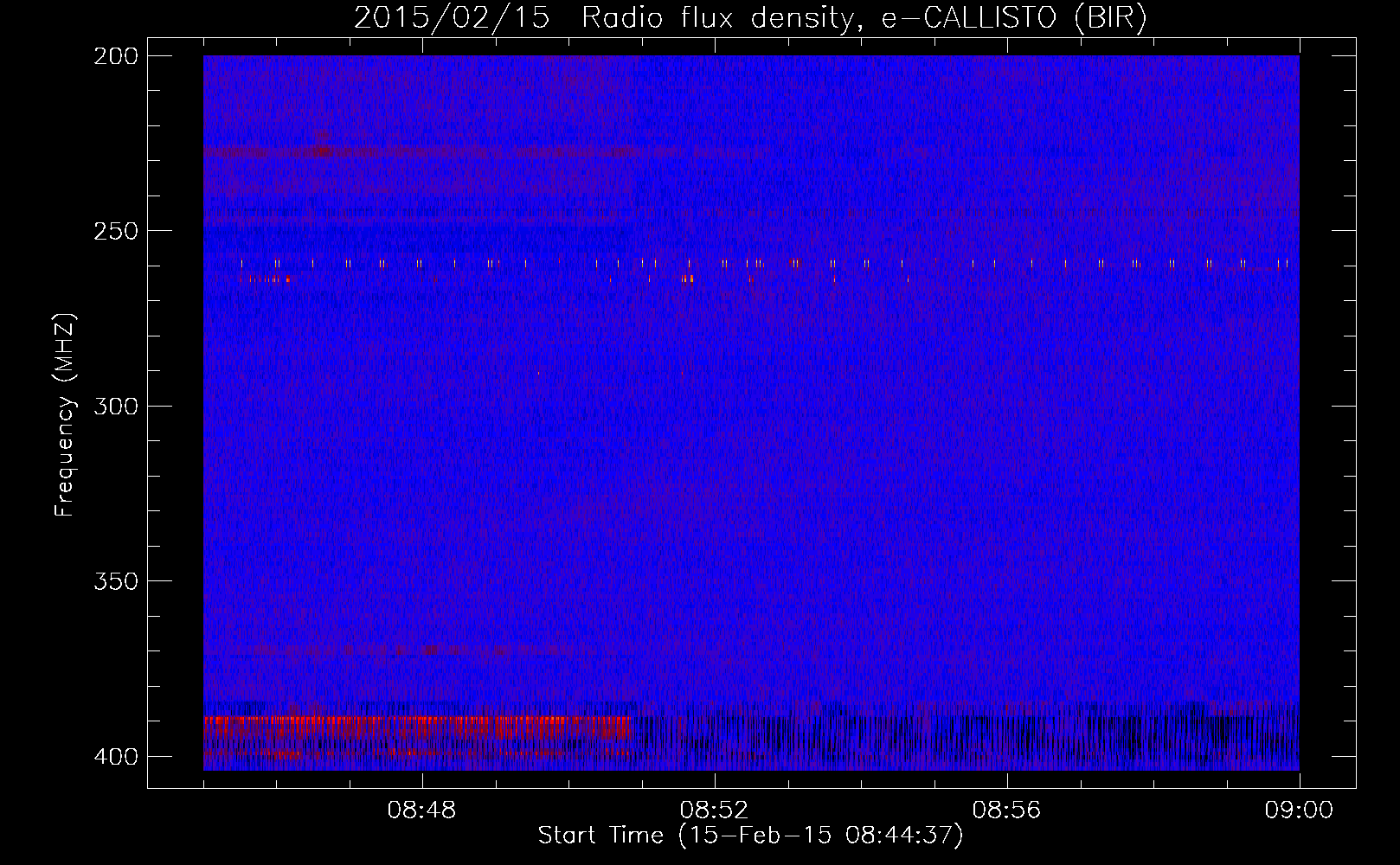The height and width of the screenshot is (865, 1400).
Task: Click the plot title "2015/02/15 Radio flux density, e-CALLISTO (BIR)"
Action: click(x=750, y=17)
